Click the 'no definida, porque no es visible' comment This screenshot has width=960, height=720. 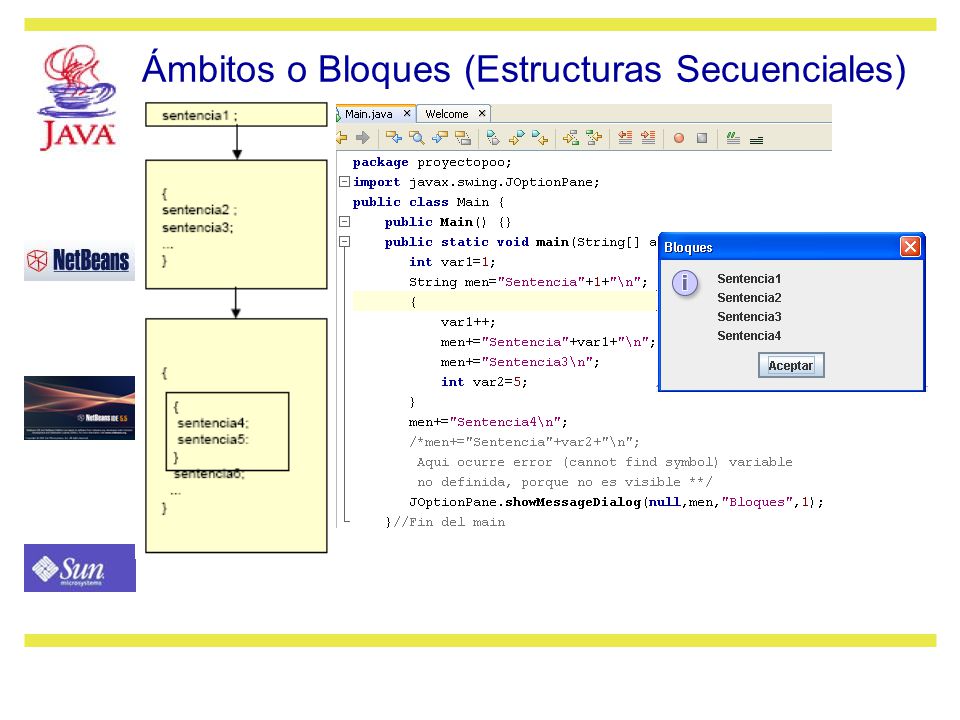(564, 482)
